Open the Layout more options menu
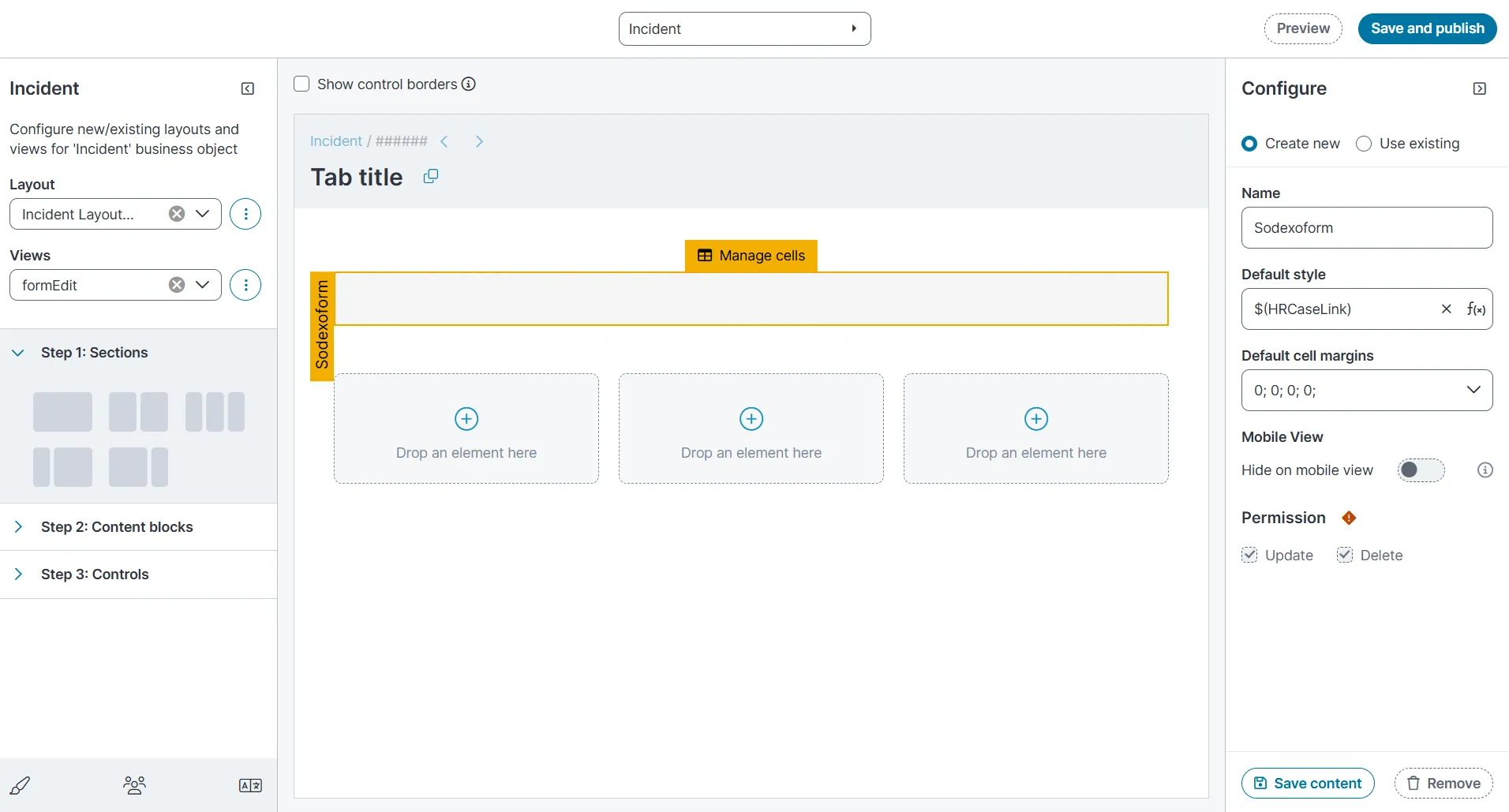Screen dimensions: 1509x812 pyautogui.click(x=245, y=214)
